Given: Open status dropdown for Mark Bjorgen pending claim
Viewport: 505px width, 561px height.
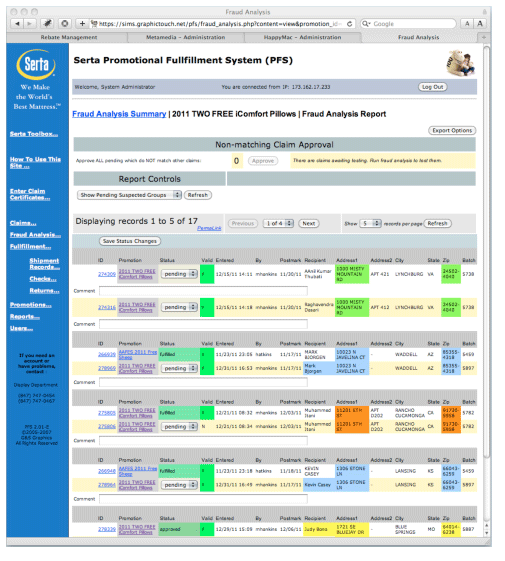Looking at the screenshot, I should tap(179, 369).
